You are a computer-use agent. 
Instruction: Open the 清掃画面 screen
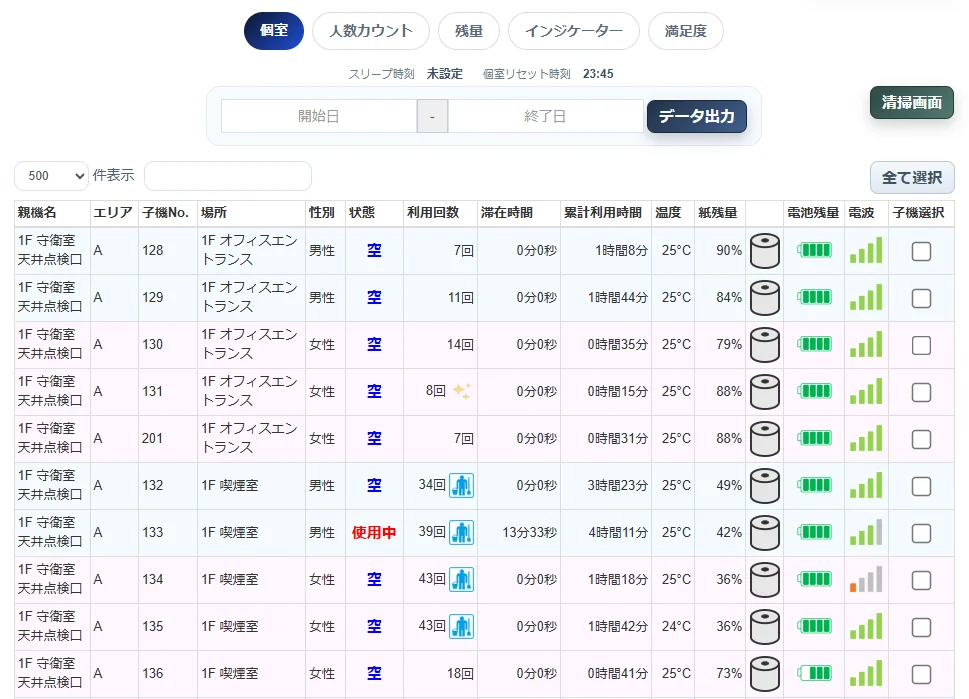[912, 103]
